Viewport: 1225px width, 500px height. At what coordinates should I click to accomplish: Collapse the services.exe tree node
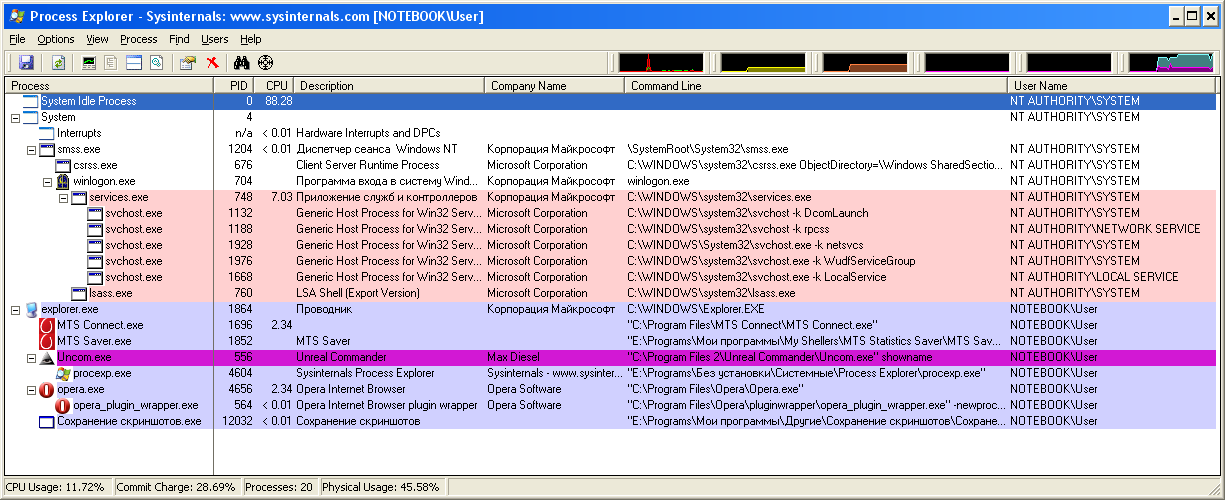click(x=63, y=198)
